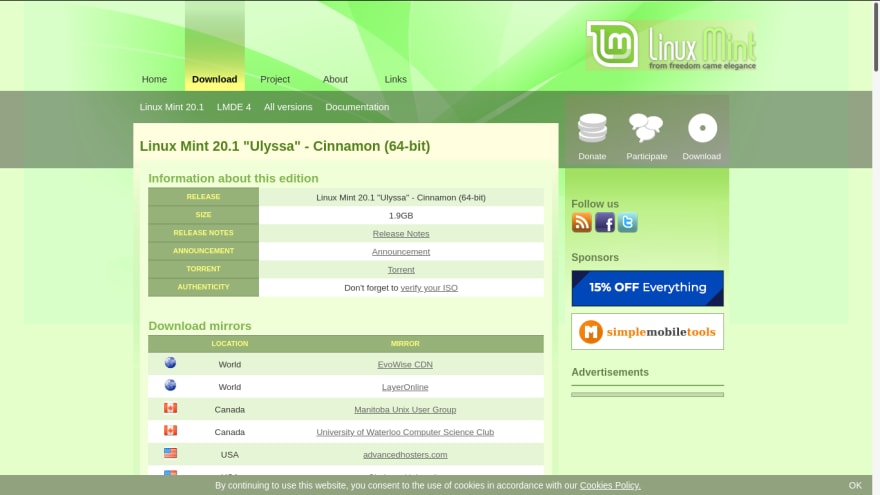Click the Donate coins icon
The width and height of the screenshot is (880, 495).
(x=592, y=128)
